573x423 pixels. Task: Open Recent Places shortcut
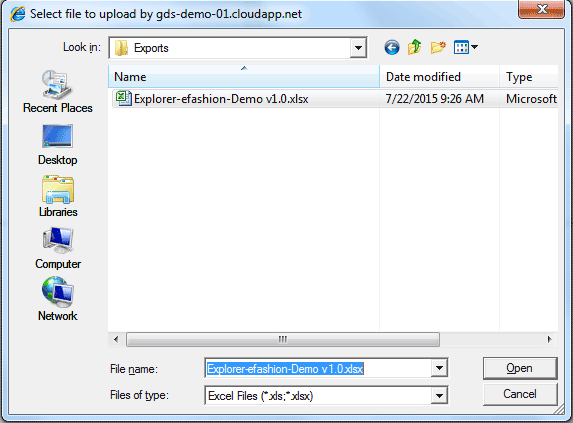[57, 92]
